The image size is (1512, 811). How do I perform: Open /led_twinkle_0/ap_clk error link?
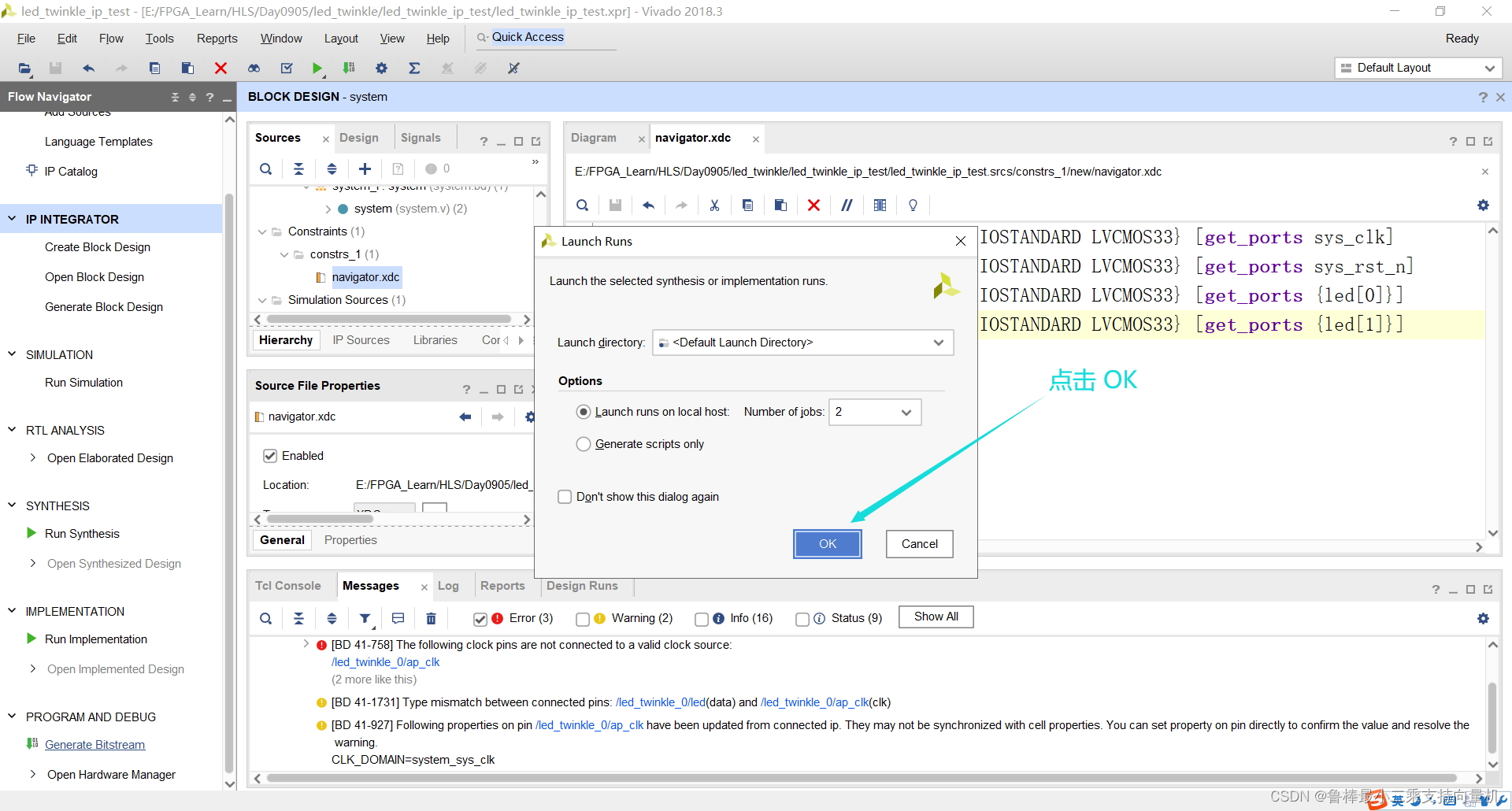(x=385, y=662)
